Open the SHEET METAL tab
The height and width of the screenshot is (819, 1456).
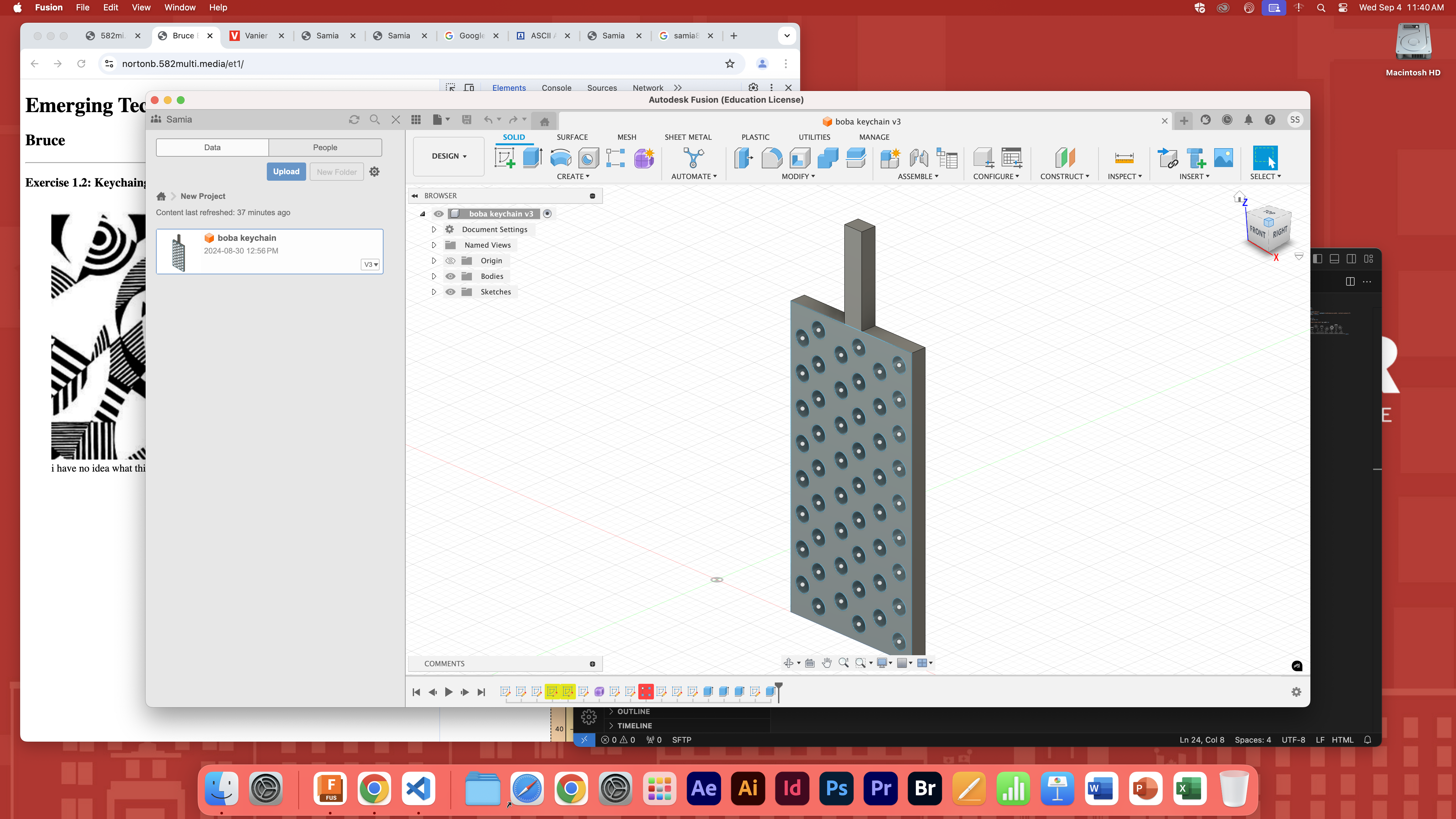point(688,137)
